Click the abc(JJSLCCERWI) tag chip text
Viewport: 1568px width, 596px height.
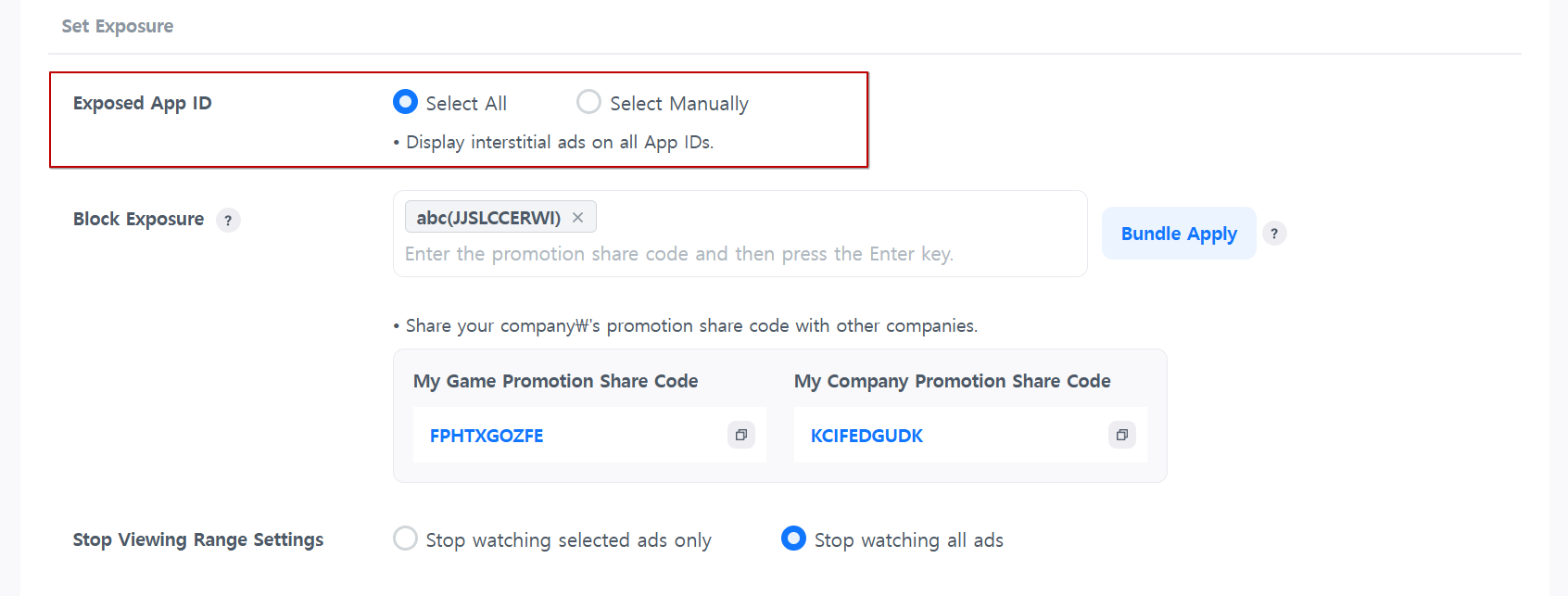(488, 218)
